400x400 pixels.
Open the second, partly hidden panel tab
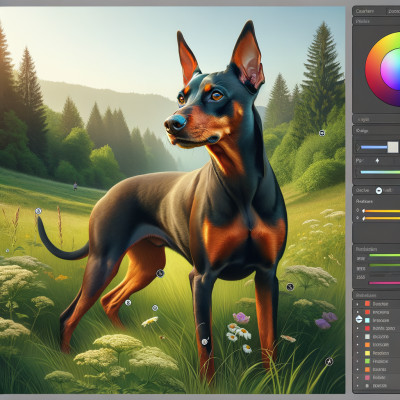click(x=393, y=11)
